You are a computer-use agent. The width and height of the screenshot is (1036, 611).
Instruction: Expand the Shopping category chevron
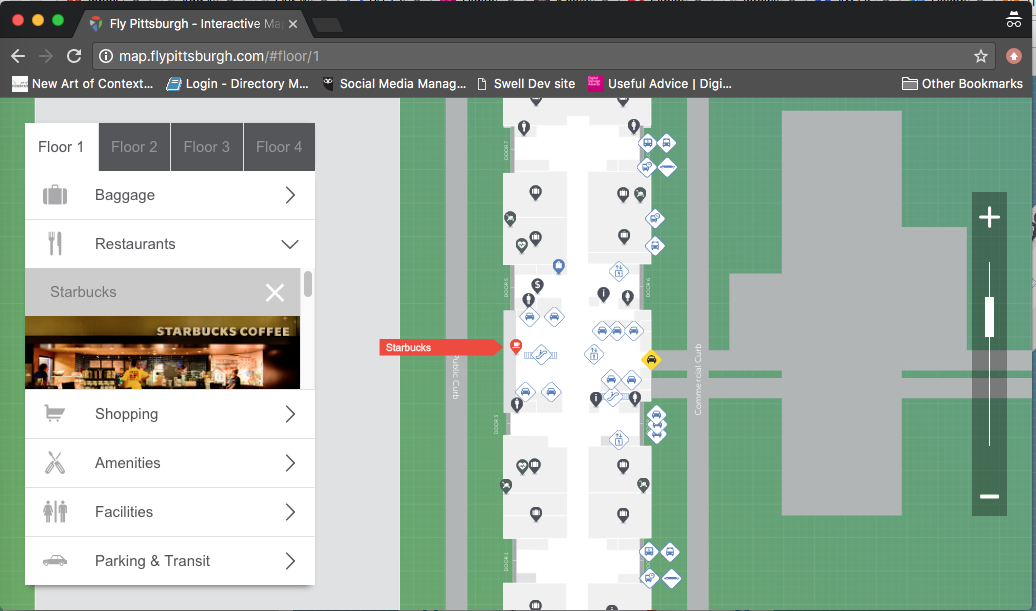tap(290, 414)
